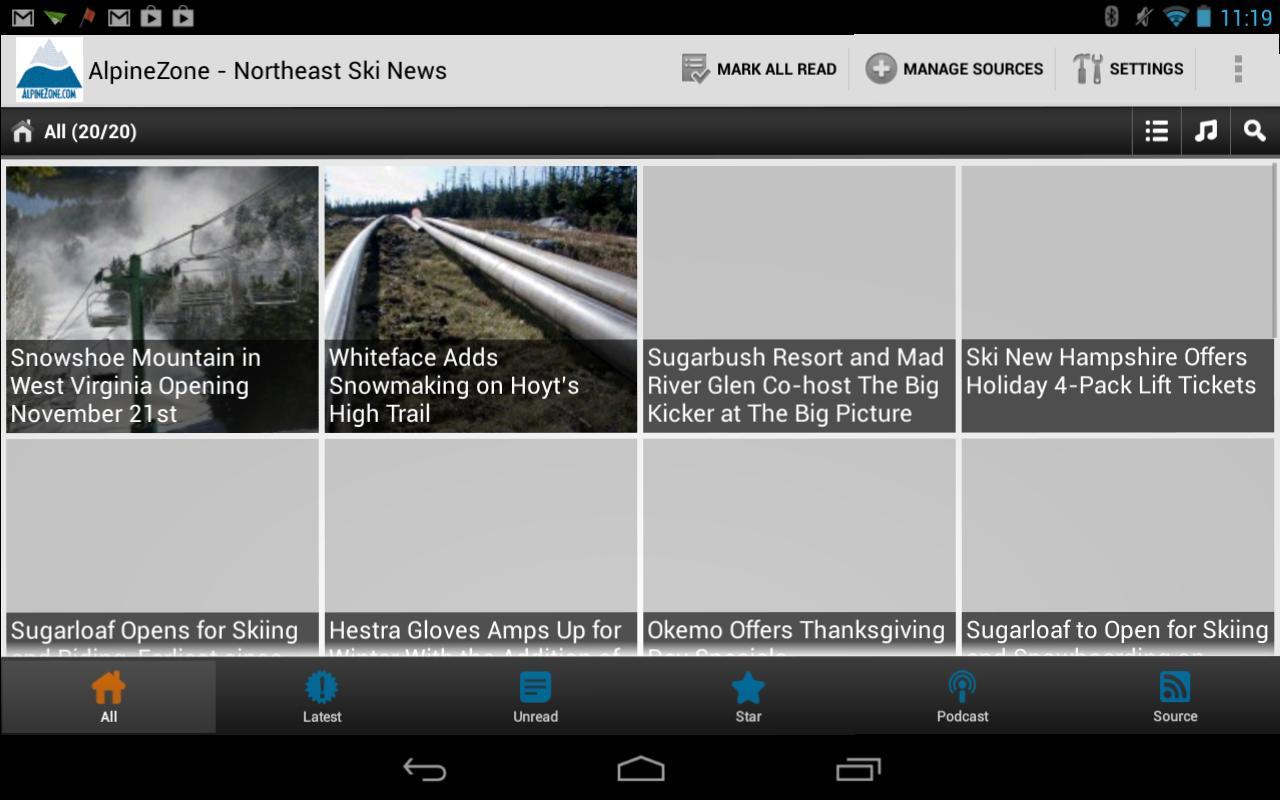
Task: Open the music note player icon
Action: [1205, 131]
